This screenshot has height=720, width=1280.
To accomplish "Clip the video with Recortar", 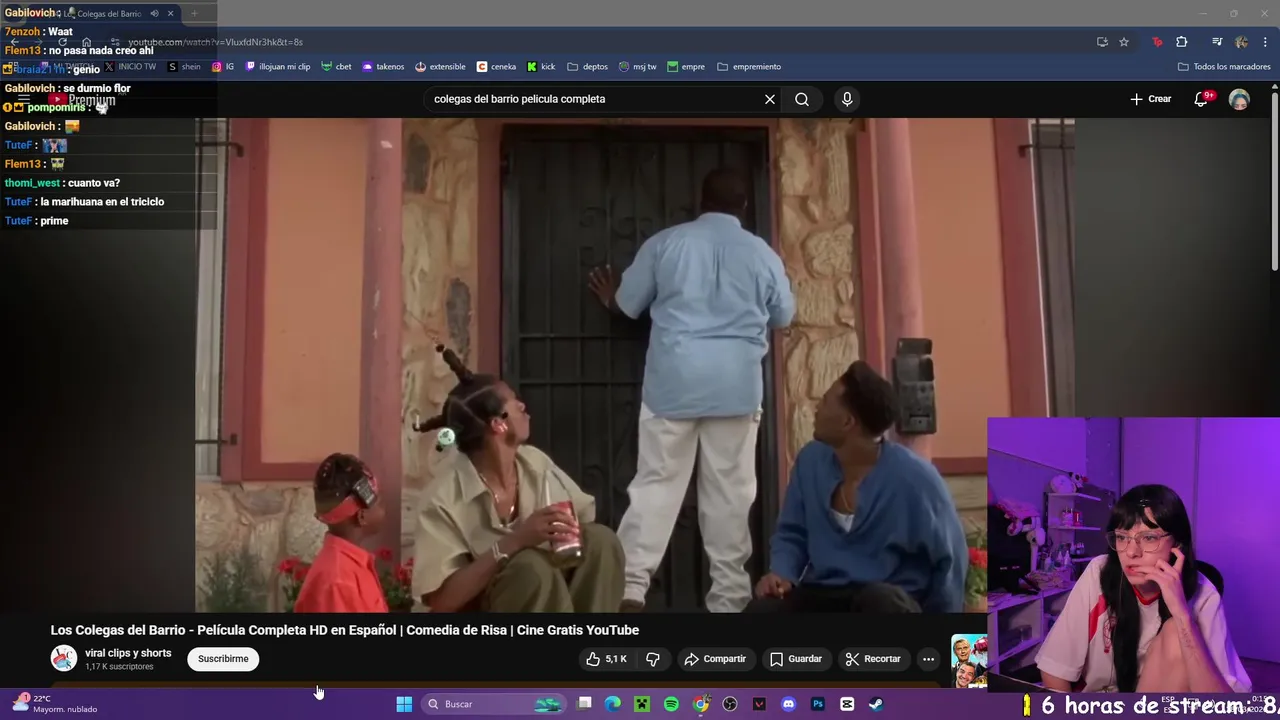I will point(873,659).
